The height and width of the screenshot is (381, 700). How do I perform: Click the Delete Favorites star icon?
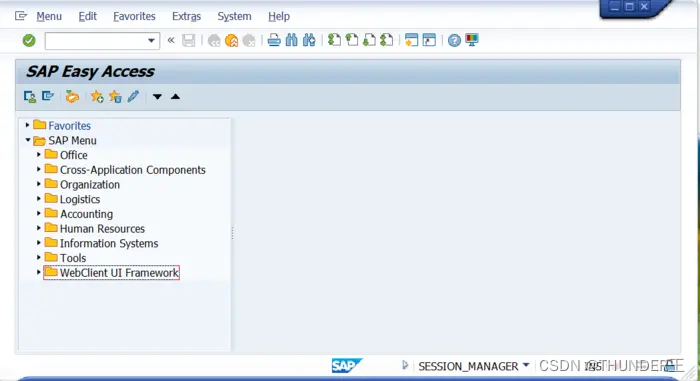click(115, 96)
